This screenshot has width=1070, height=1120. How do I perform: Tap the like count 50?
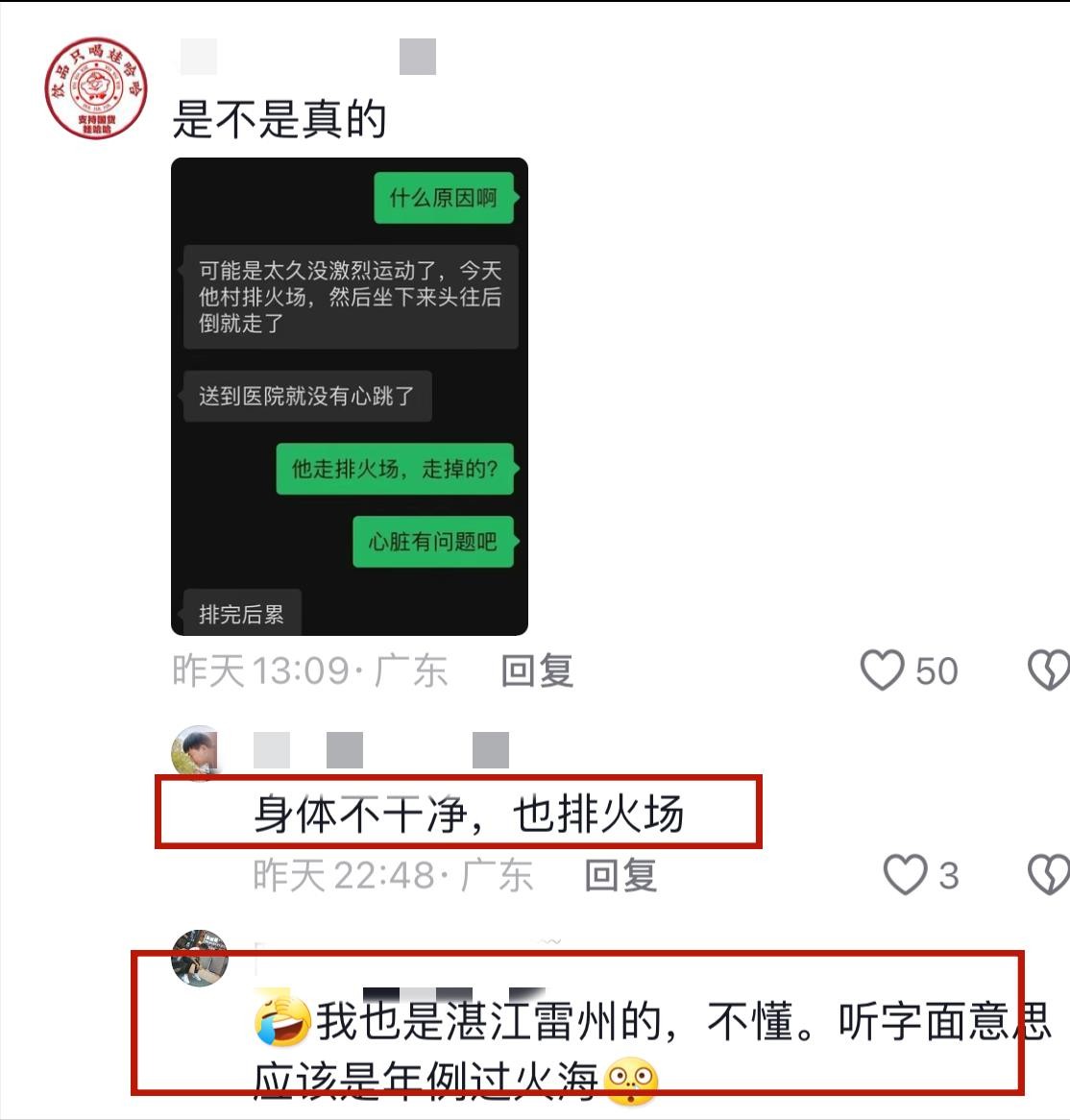click(936, 671)
